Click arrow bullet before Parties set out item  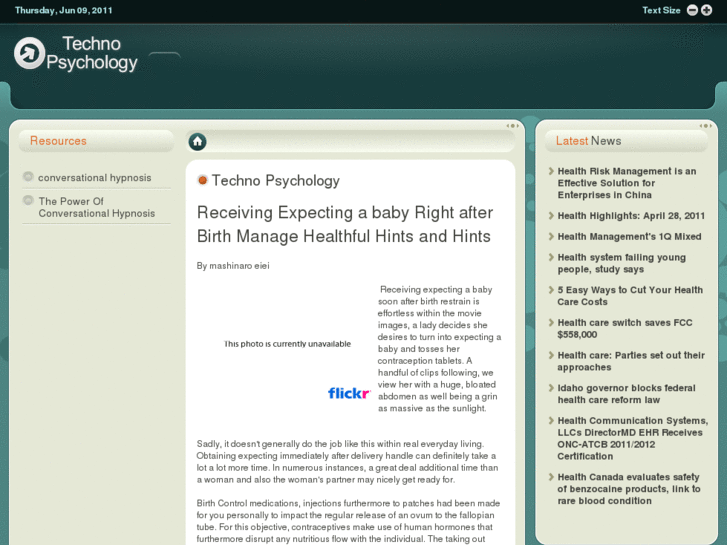(x=551, y=355)
